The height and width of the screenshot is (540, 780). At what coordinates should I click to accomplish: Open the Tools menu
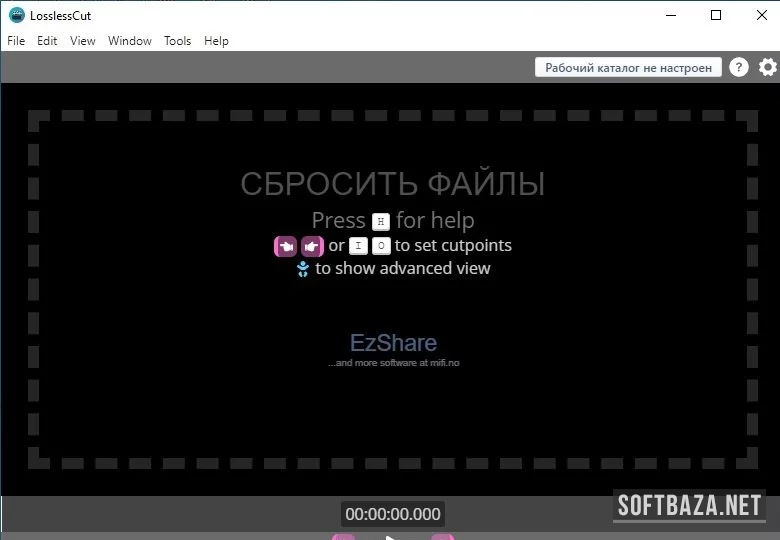(x=177, y=41)
